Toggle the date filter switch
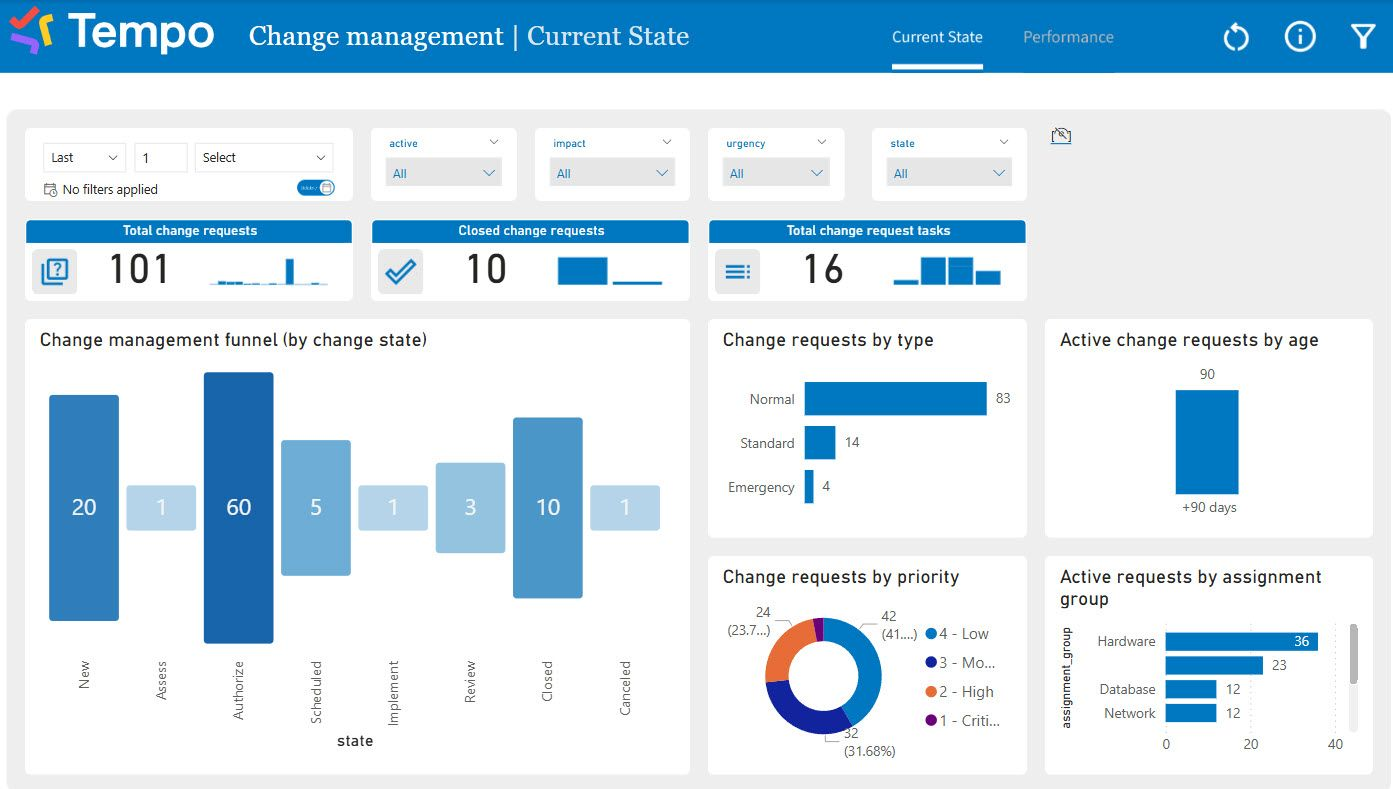Viewport: 1393px width, 789px height. tap(316, 188)
